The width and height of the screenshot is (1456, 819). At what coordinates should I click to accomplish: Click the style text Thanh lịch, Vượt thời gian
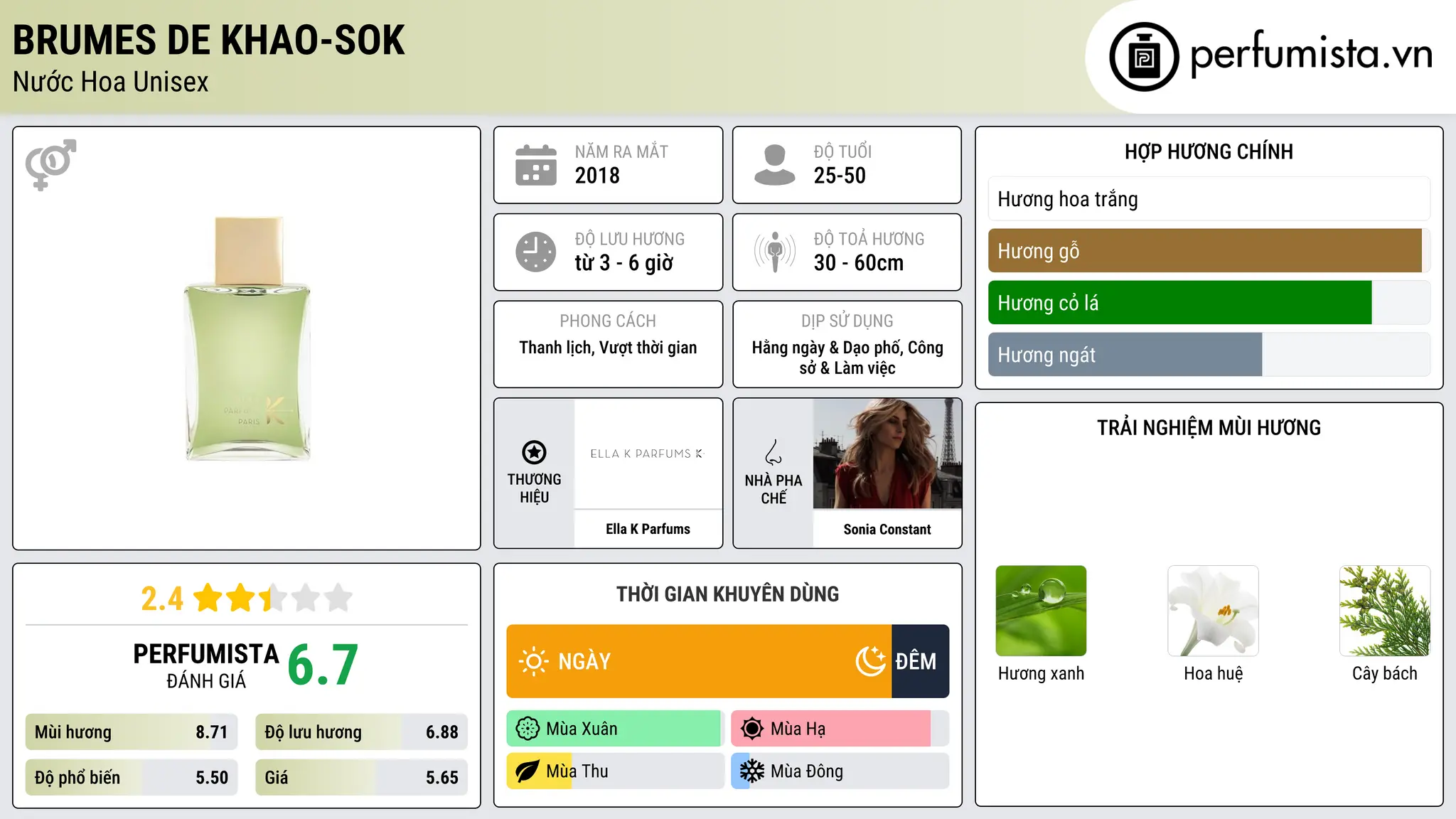coord(608,348)
